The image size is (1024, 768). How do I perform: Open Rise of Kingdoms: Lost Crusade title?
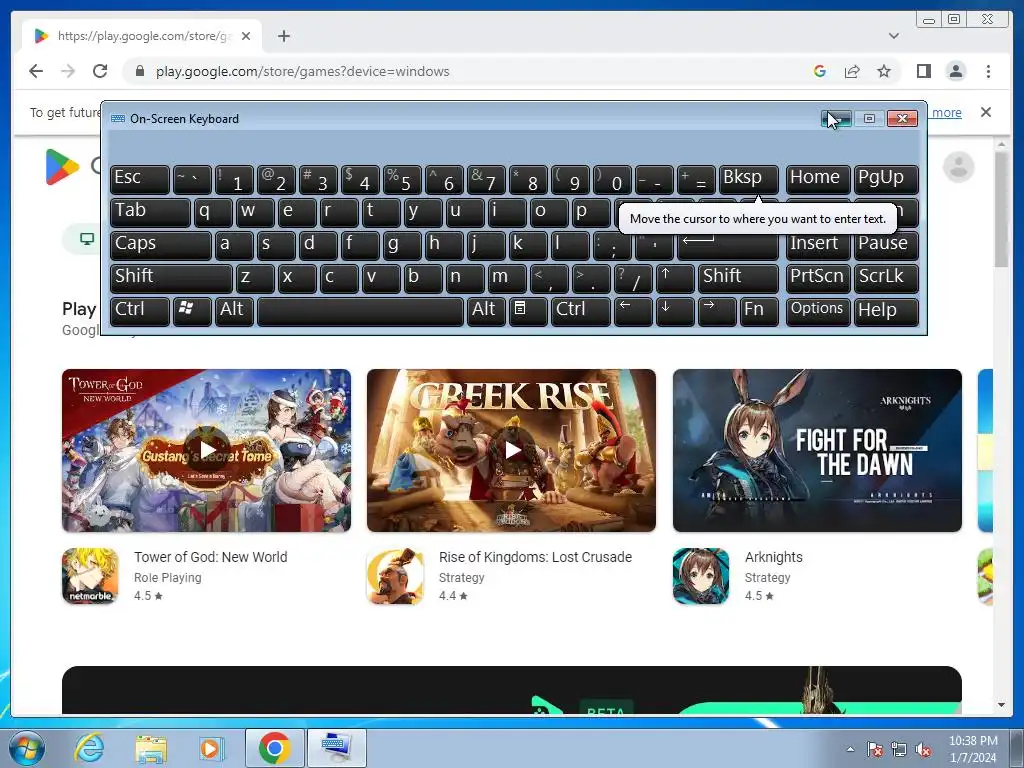[x=536, y=557]
